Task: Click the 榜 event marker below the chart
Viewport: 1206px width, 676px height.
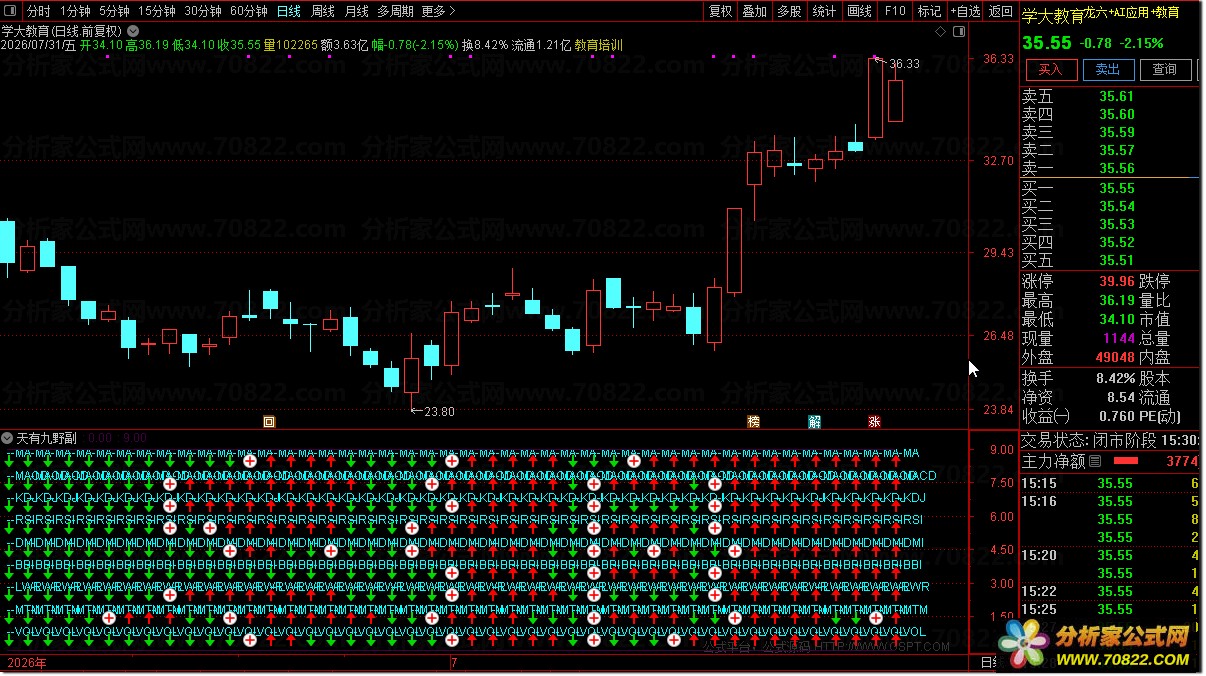Action: click(753, 421)
